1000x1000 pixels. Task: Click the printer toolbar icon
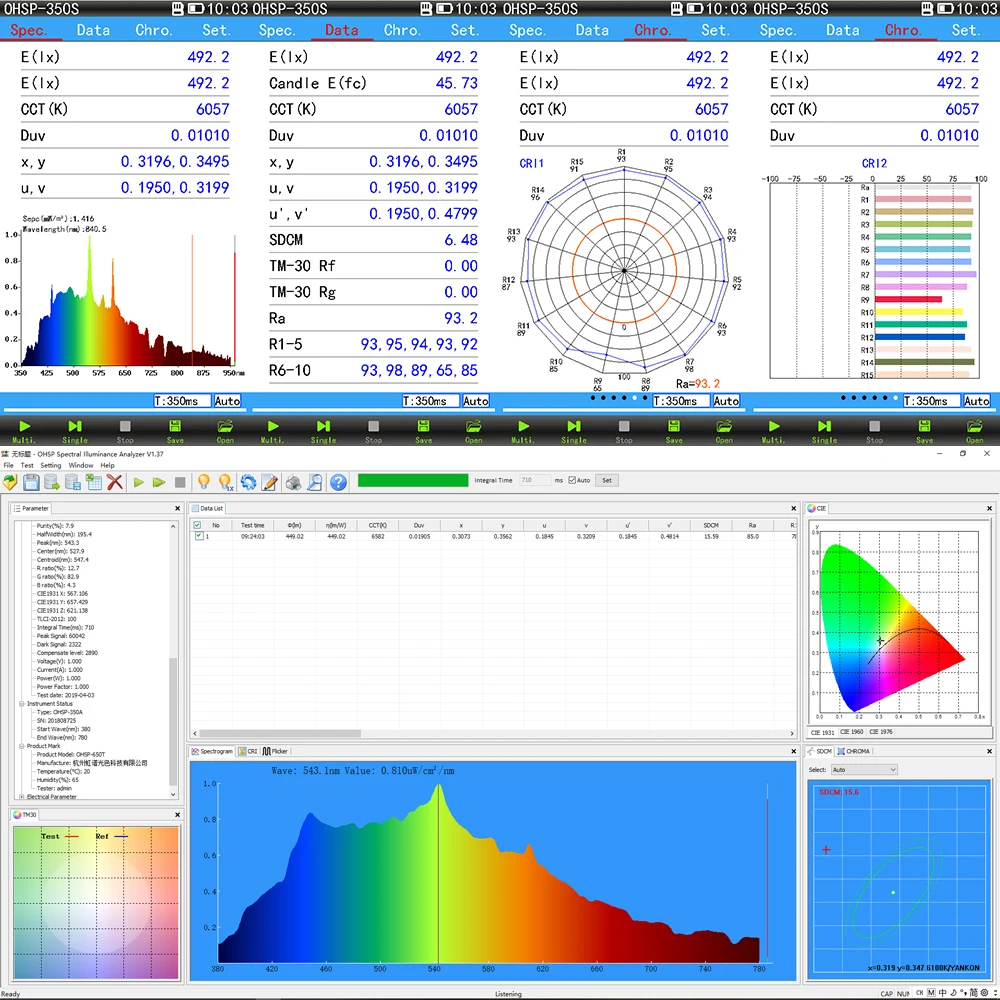(x=293, y=482)
